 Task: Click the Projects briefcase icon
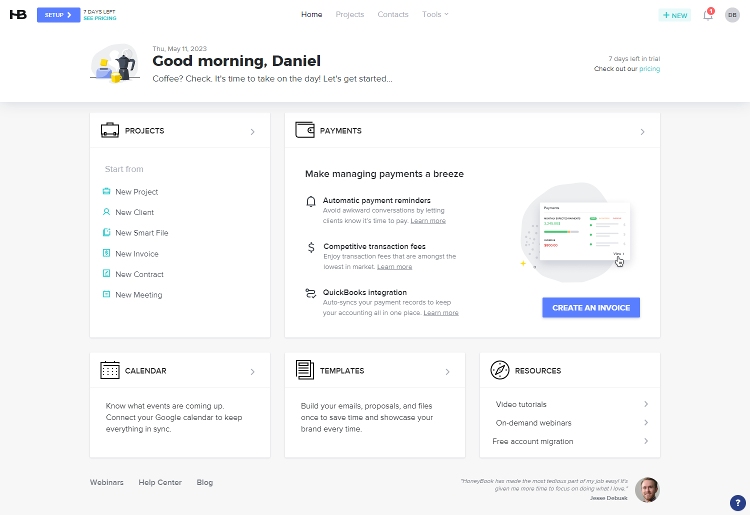pos(110,131)
